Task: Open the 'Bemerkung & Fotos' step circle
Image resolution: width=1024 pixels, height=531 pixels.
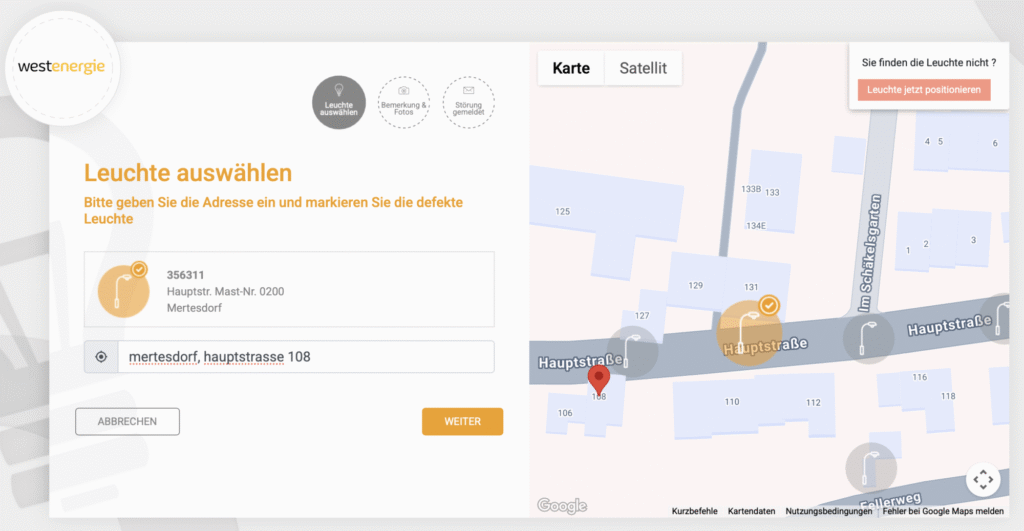Action: click(x=404, y=103)
